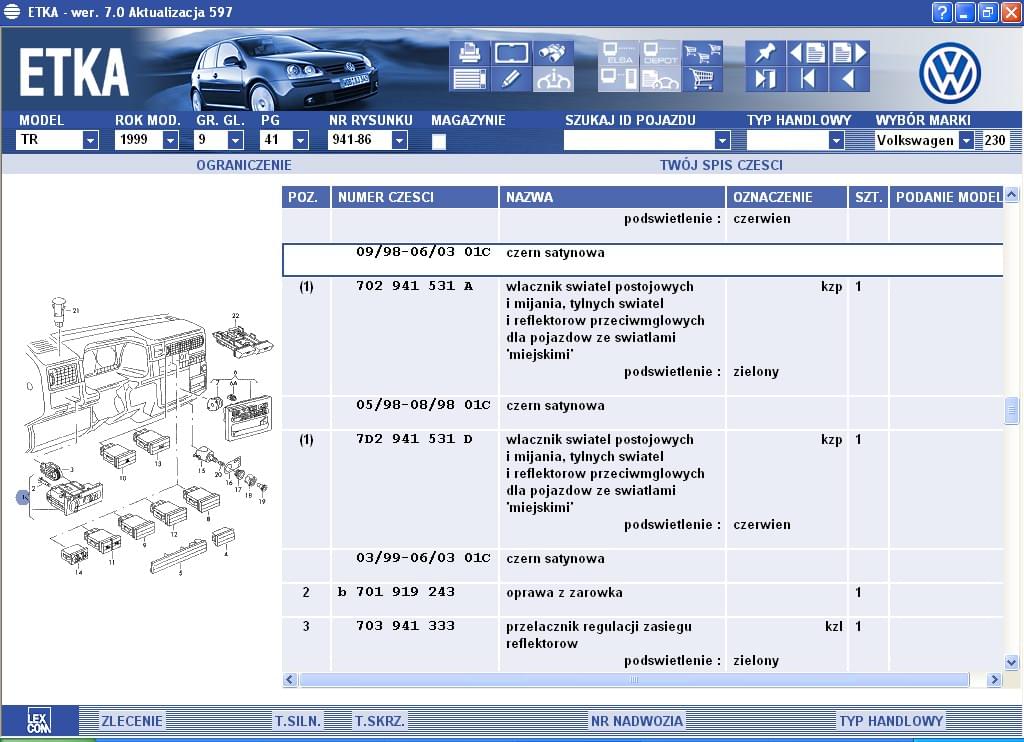The image size is (1024, 742).
Task: Click the scroll right arrow of the parts list
Action: [x=994, y=680]
